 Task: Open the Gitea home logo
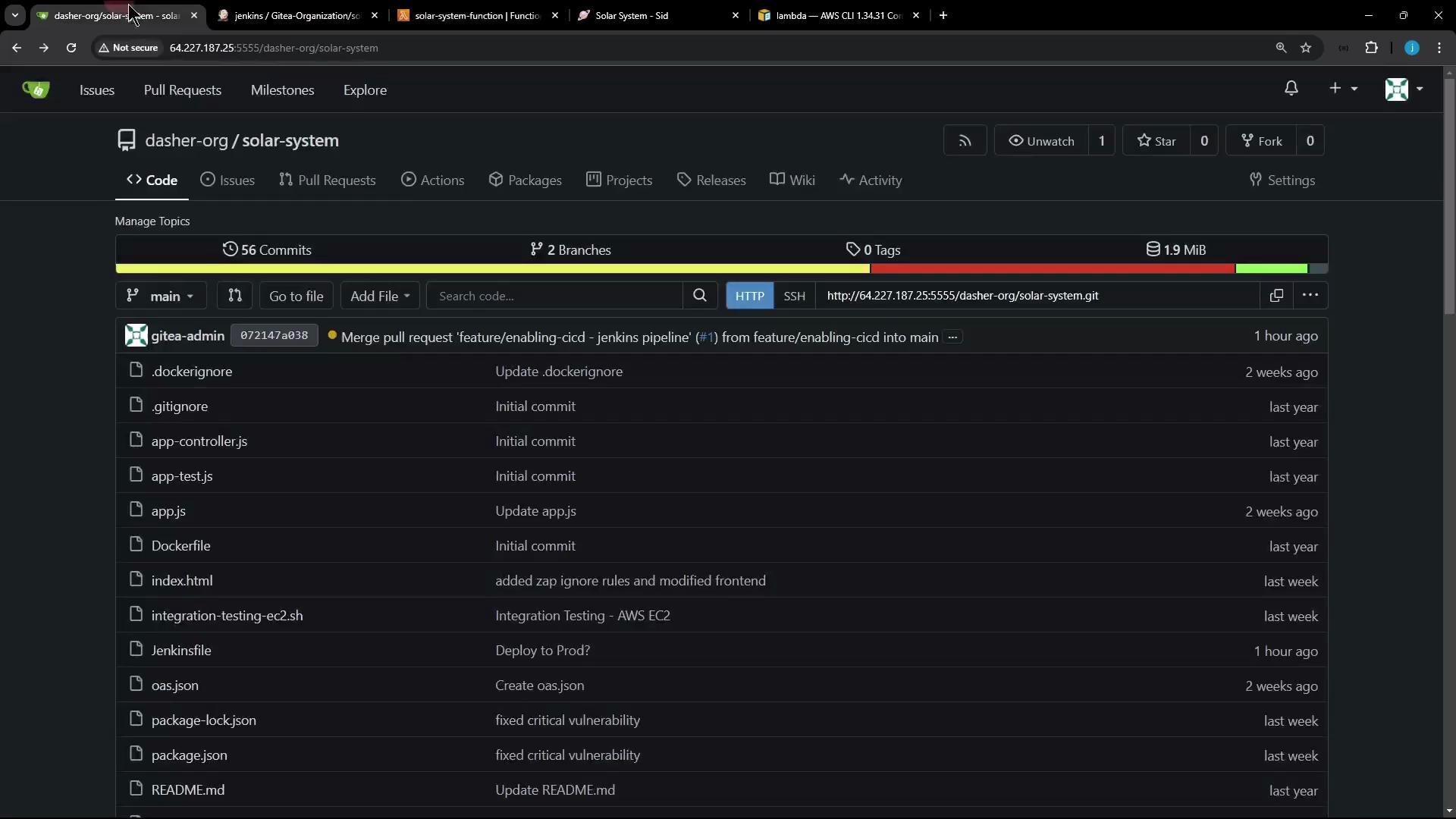point(36,89)
